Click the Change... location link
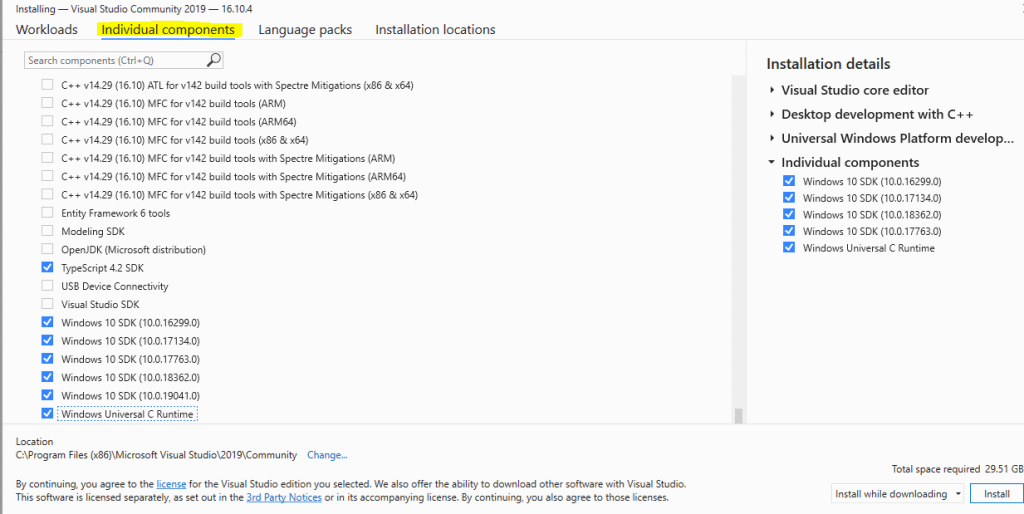This screenshot has height=514, width=1024. point(327,455)
